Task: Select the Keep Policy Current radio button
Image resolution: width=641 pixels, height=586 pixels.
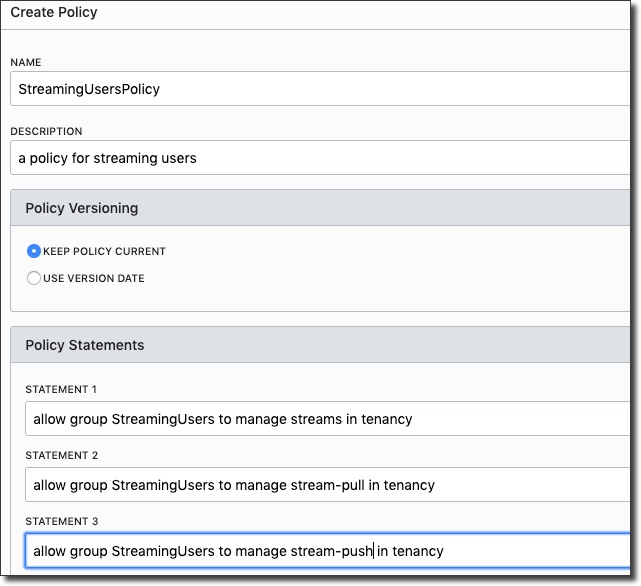Action: point(34,251)
